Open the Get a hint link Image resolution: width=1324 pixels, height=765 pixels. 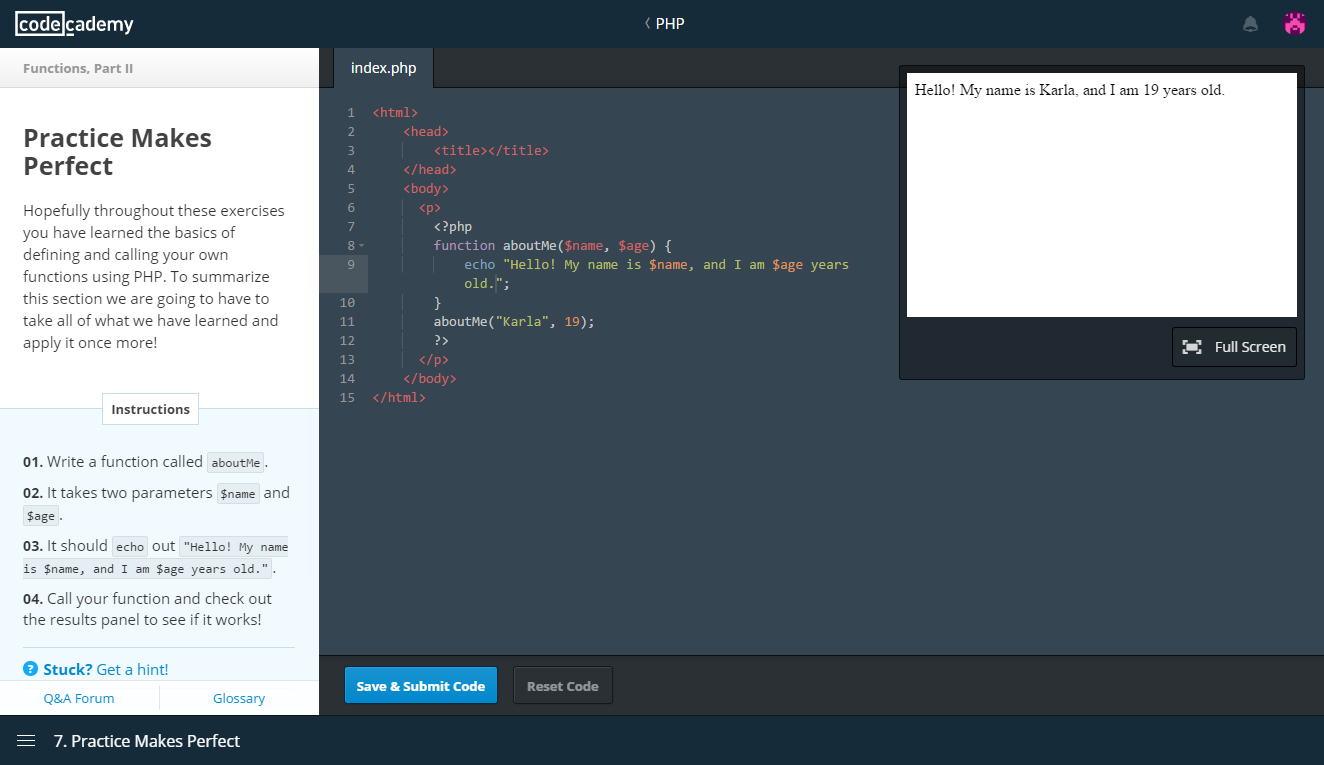pyautogui.click(x=132, y=669)
